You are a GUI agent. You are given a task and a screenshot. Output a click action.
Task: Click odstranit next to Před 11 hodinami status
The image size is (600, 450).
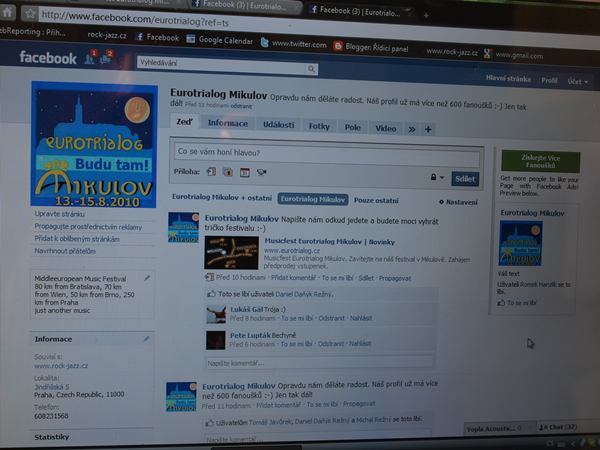(241, 106)
